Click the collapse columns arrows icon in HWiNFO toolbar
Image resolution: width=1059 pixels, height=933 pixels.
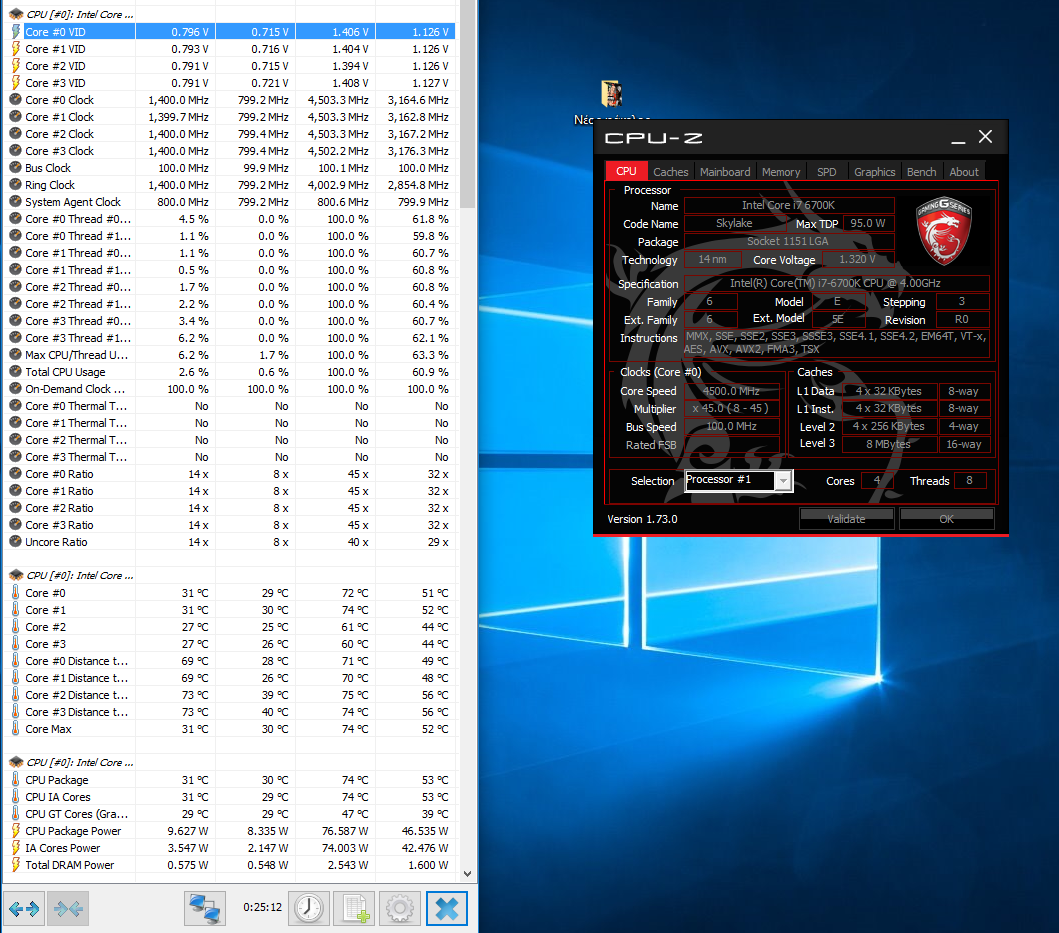point(68,909)
